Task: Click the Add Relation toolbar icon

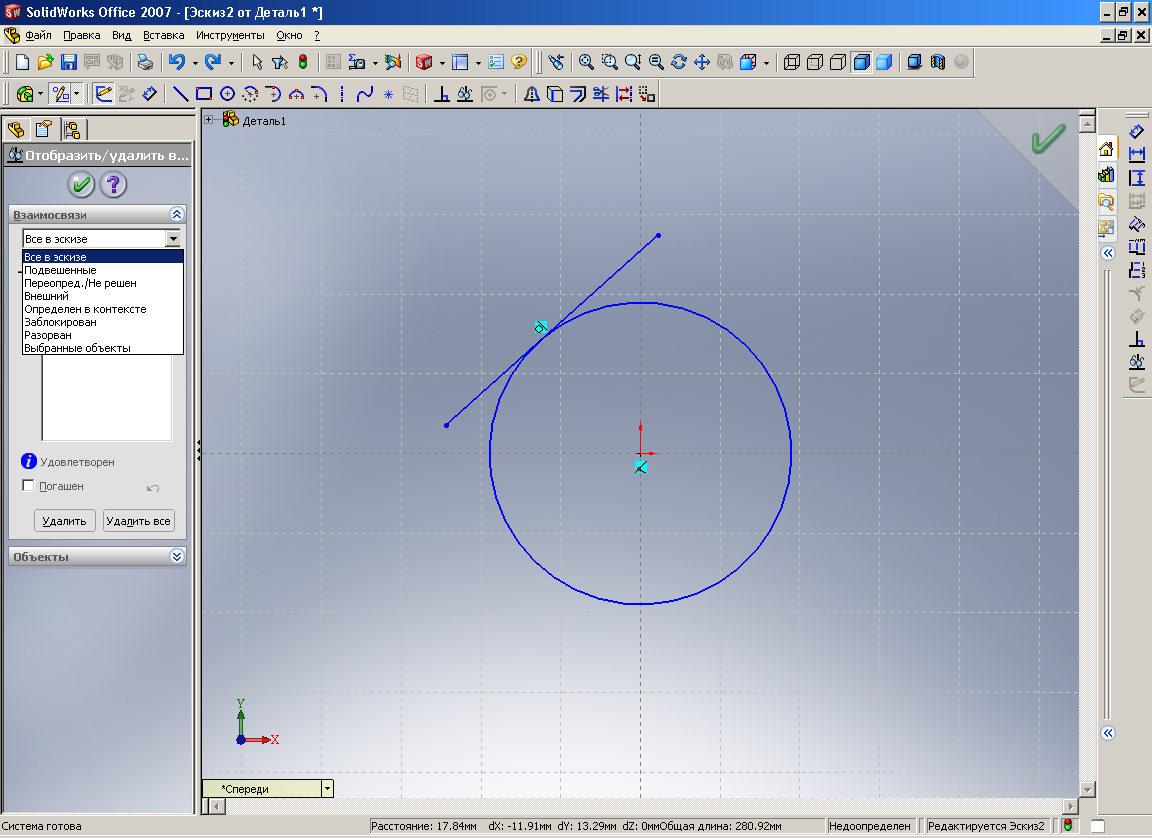Action: coord(441,94)
